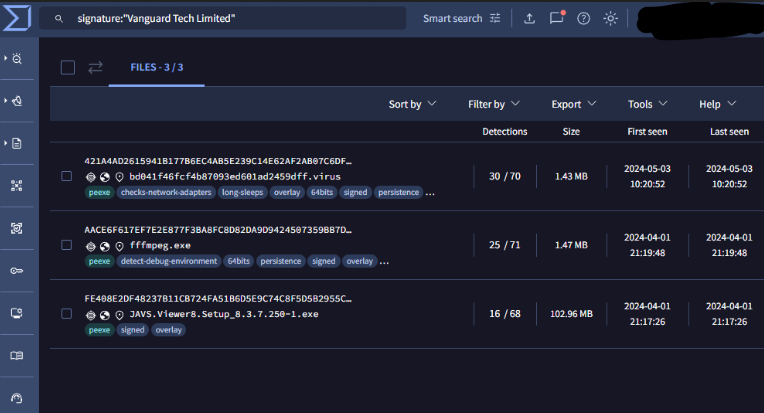Click the Size column header
This screenshot has width=764, height=413.
coord(571,131)
